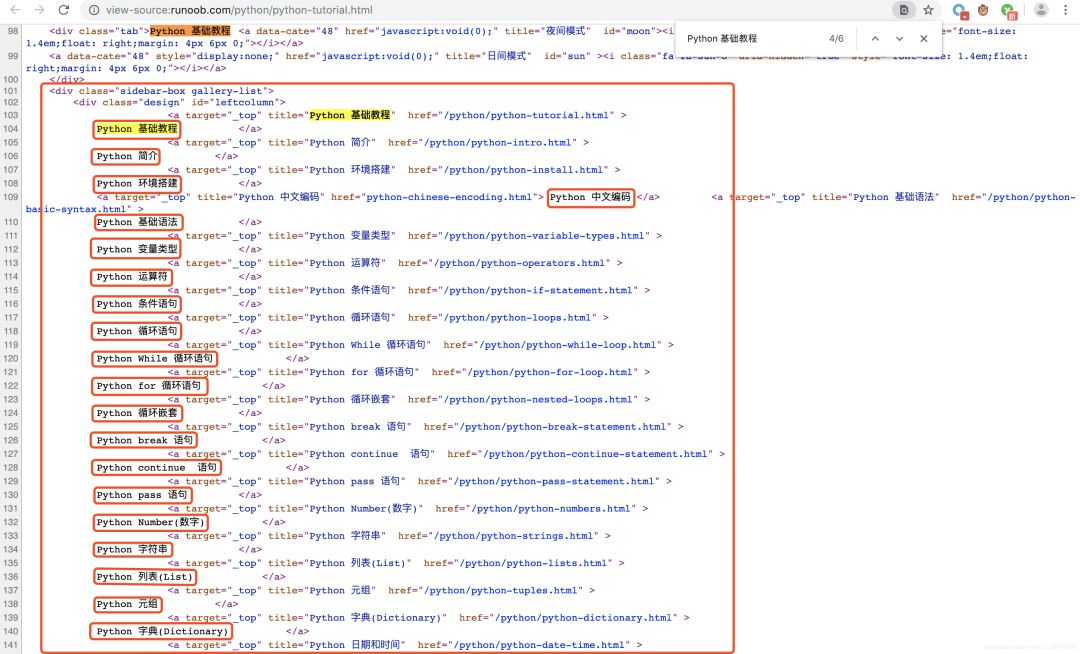The image size is (1080, 654).
Task: Click the boxed "Python 中文编码" link text on line 109
Action: [x=590, y=197]
